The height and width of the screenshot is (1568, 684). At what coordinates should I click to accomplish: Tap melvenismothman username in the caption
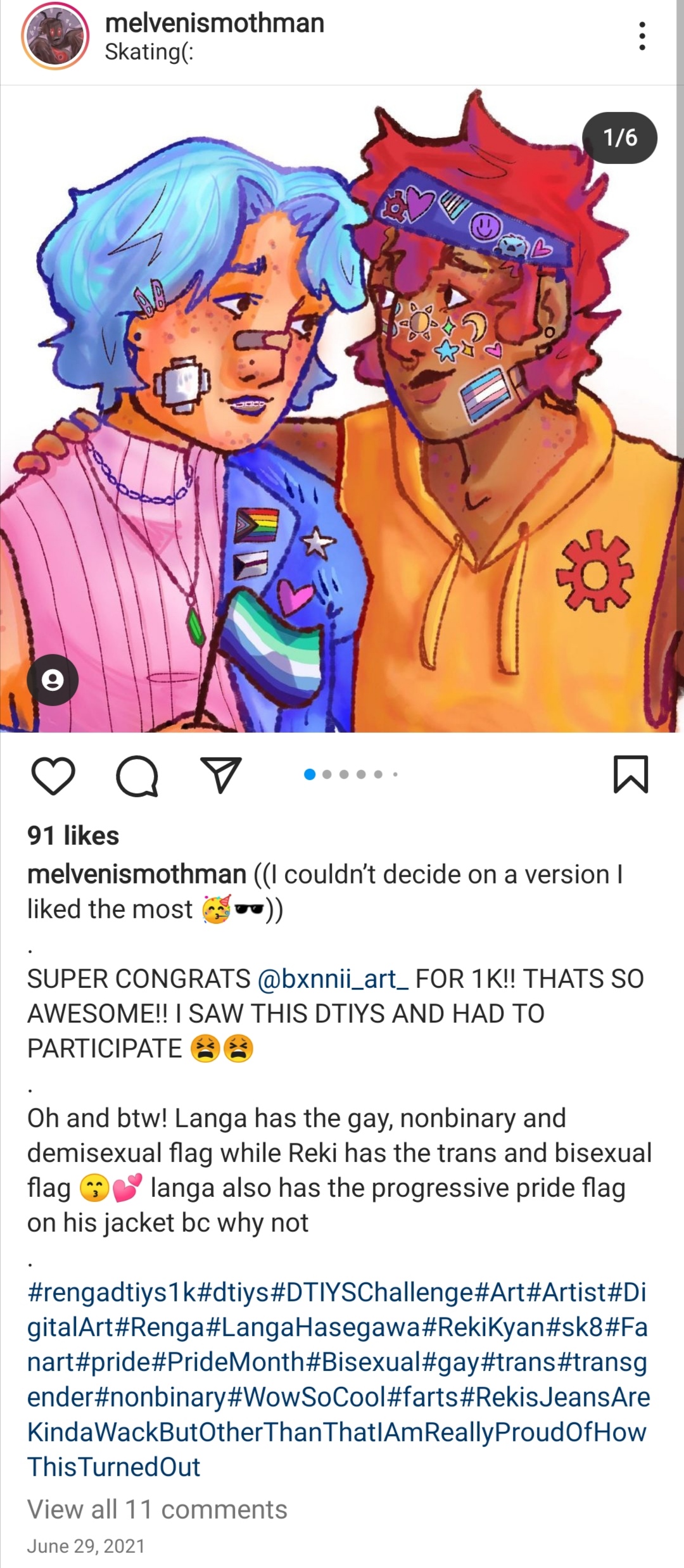tap(136, 875)
